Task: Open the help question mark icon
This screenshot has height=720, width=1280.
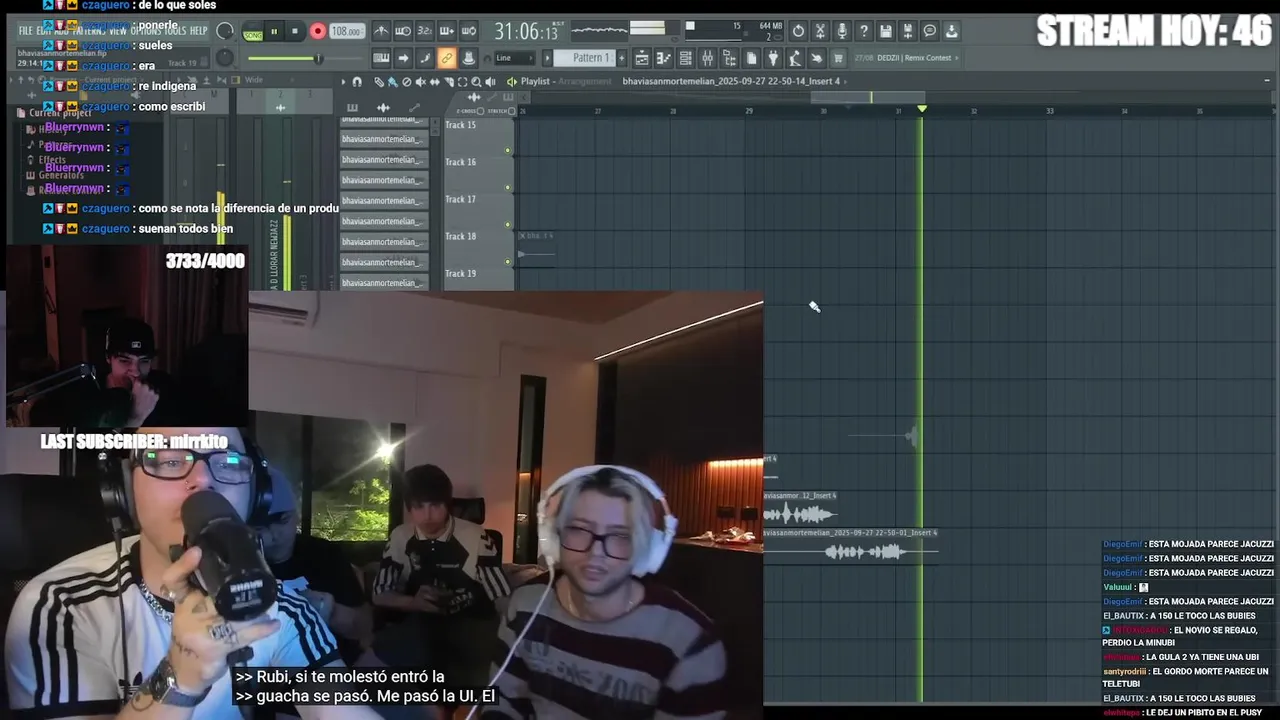Action: (864, 31)
